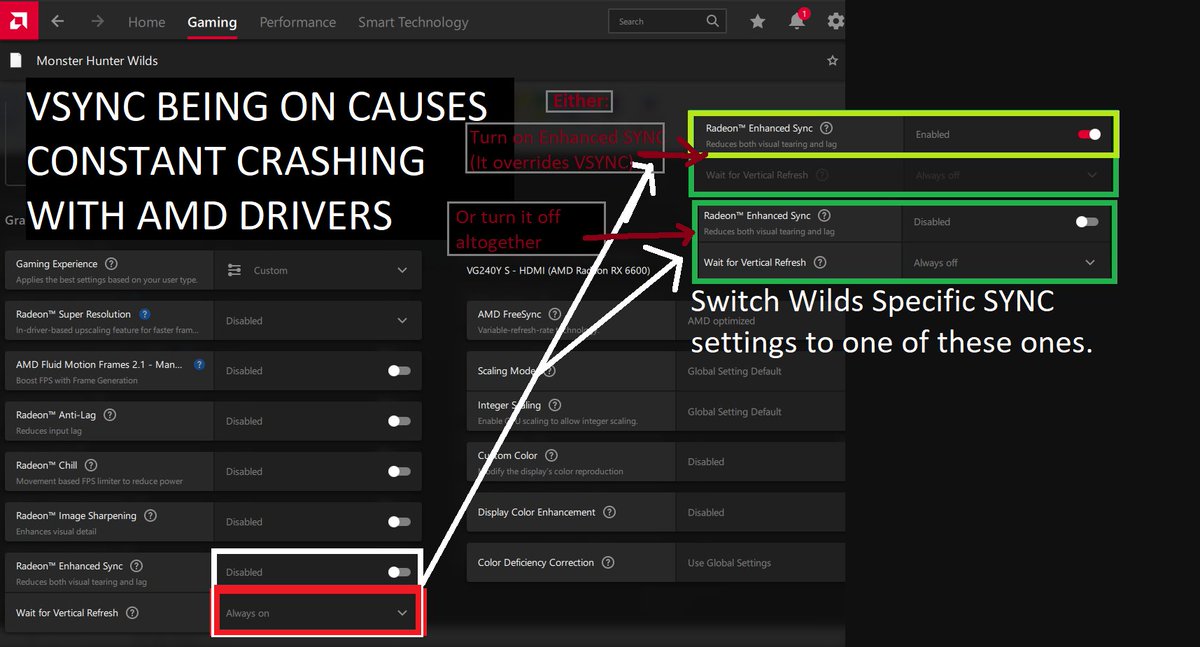Screen dimensions: 1200x647
Task: Open help for Integer Scaling
Action: tap(555, 405)
